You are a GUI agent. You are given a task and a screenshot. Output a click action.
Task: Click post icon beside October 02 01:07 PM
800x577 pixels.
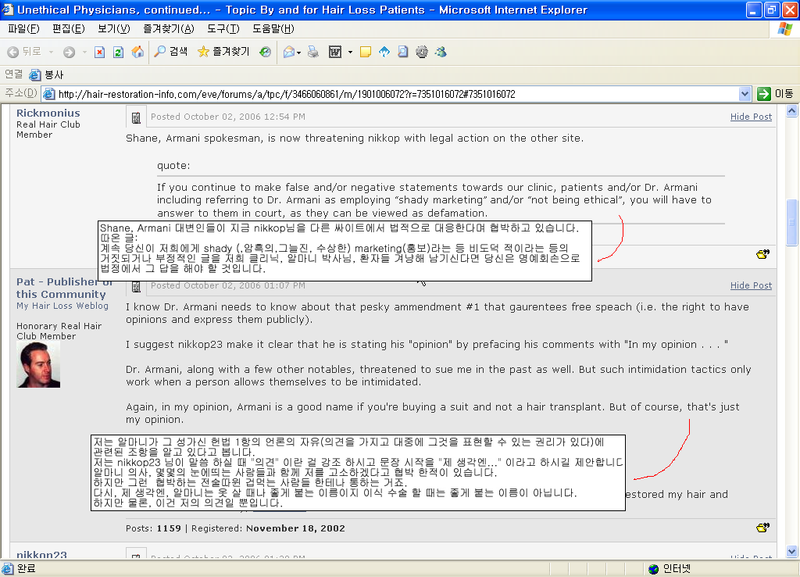coord(136,287)
